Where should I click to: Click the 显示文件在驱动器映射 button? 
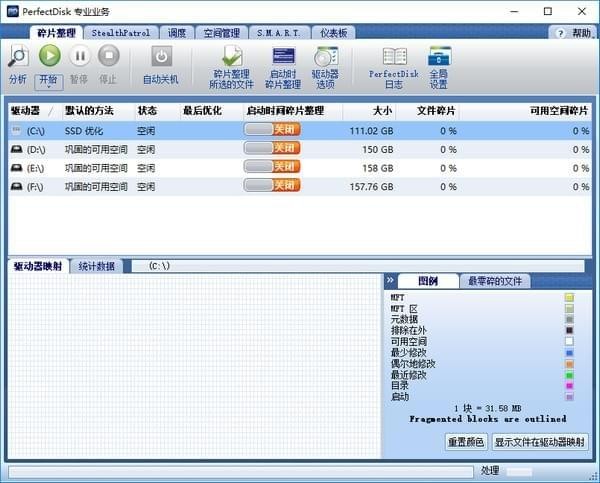[x=540, y=442]
